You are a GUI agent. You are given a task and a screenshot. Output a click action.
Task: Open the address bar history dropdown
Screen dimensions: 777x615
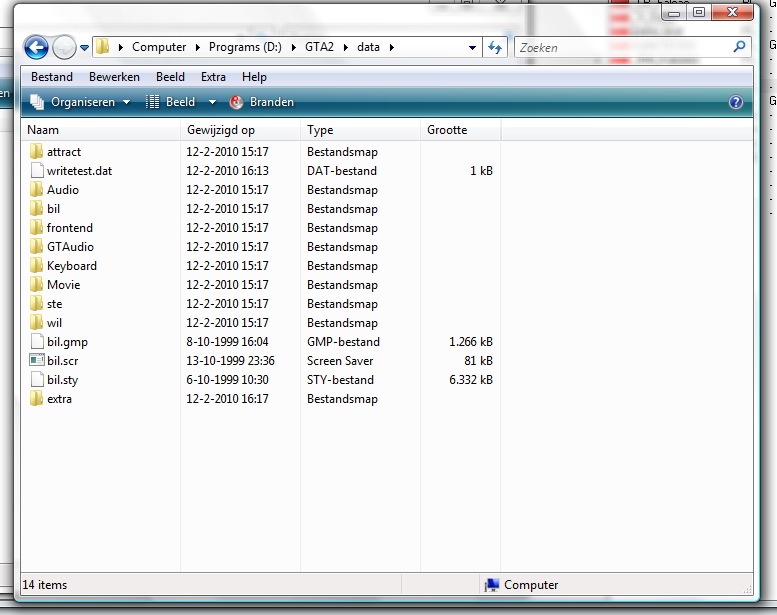[x=472, y=47]
